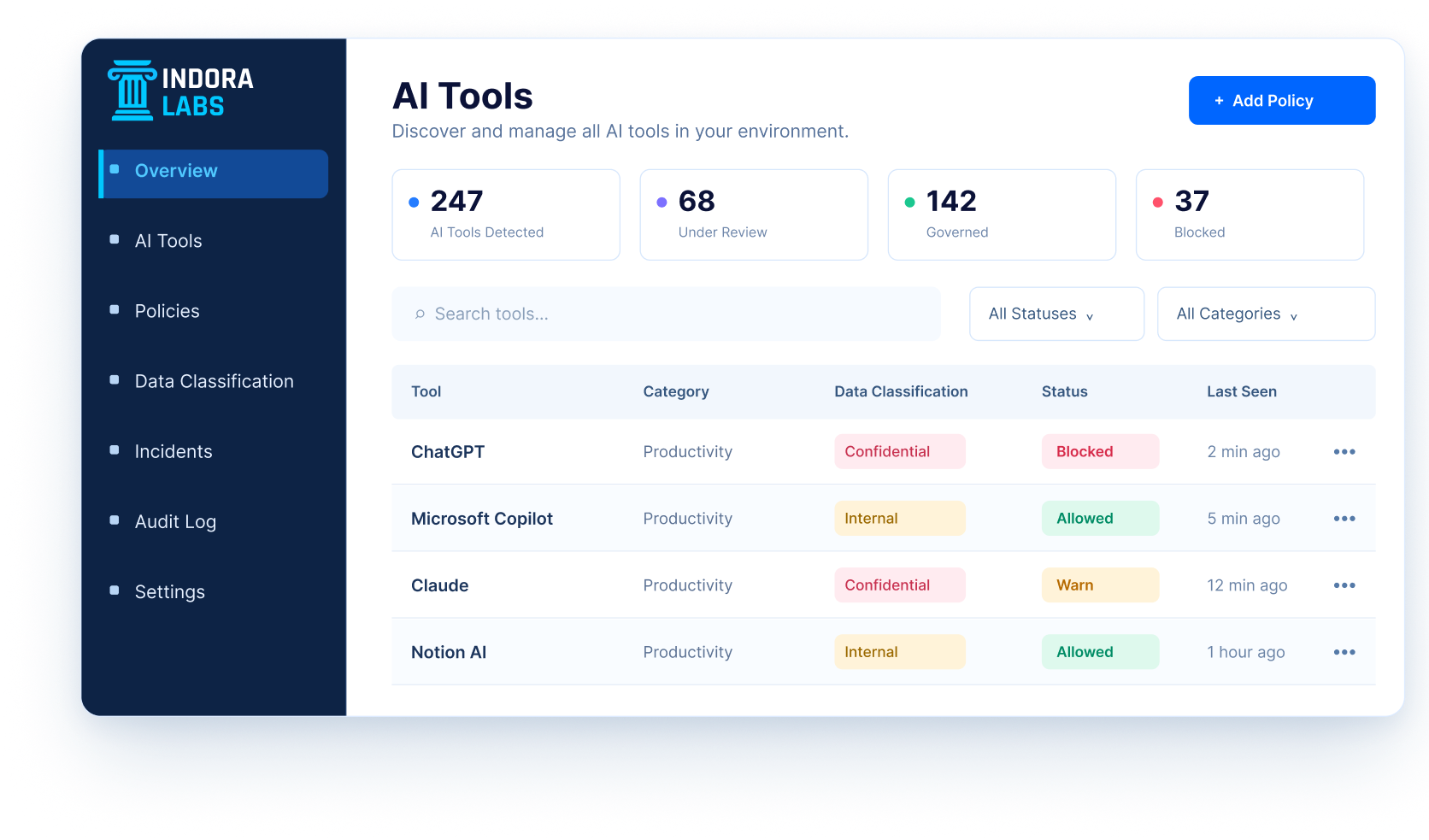Click the '5 min ago' last seen value
This screenshot has width=1429, height=840.
[x=1244, y=519]
